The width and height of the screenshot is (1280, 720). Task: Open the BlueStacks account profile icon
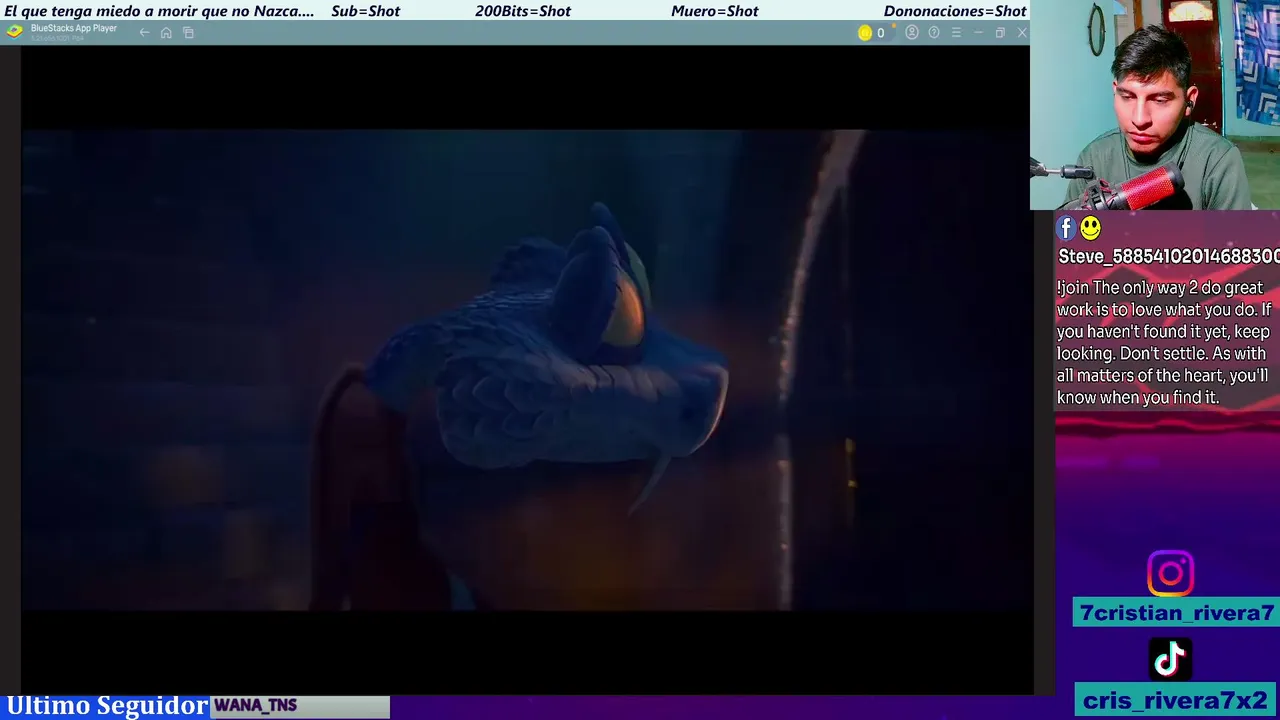[912, 33]
